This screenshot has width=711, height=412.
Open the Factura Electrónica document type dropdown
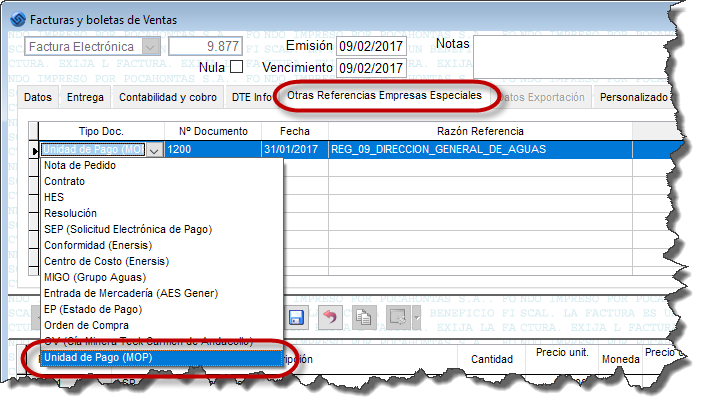click(150, 47)
